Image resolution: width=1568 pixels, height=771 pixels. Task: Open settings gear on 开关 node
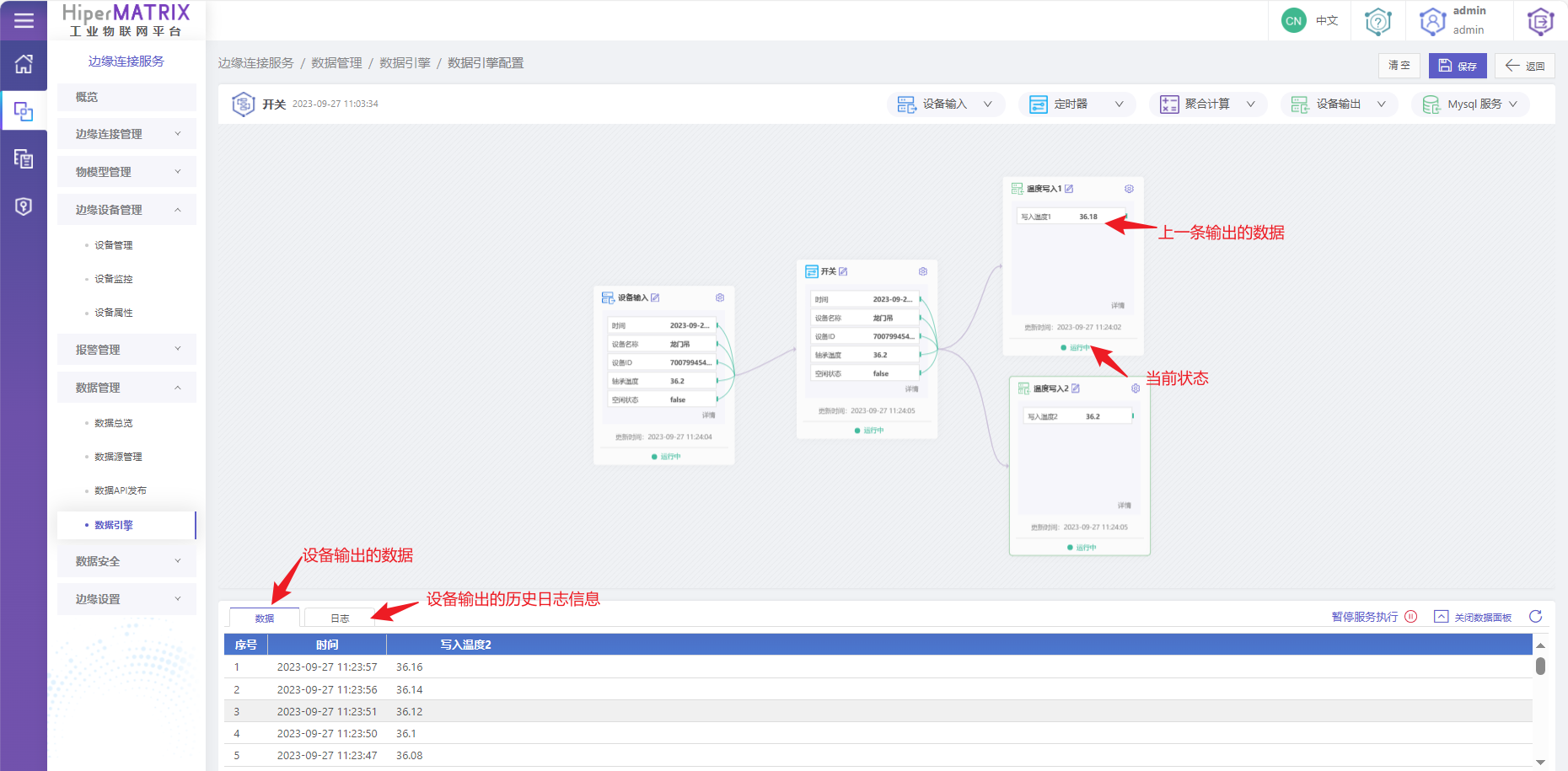(x=923, y=271)
